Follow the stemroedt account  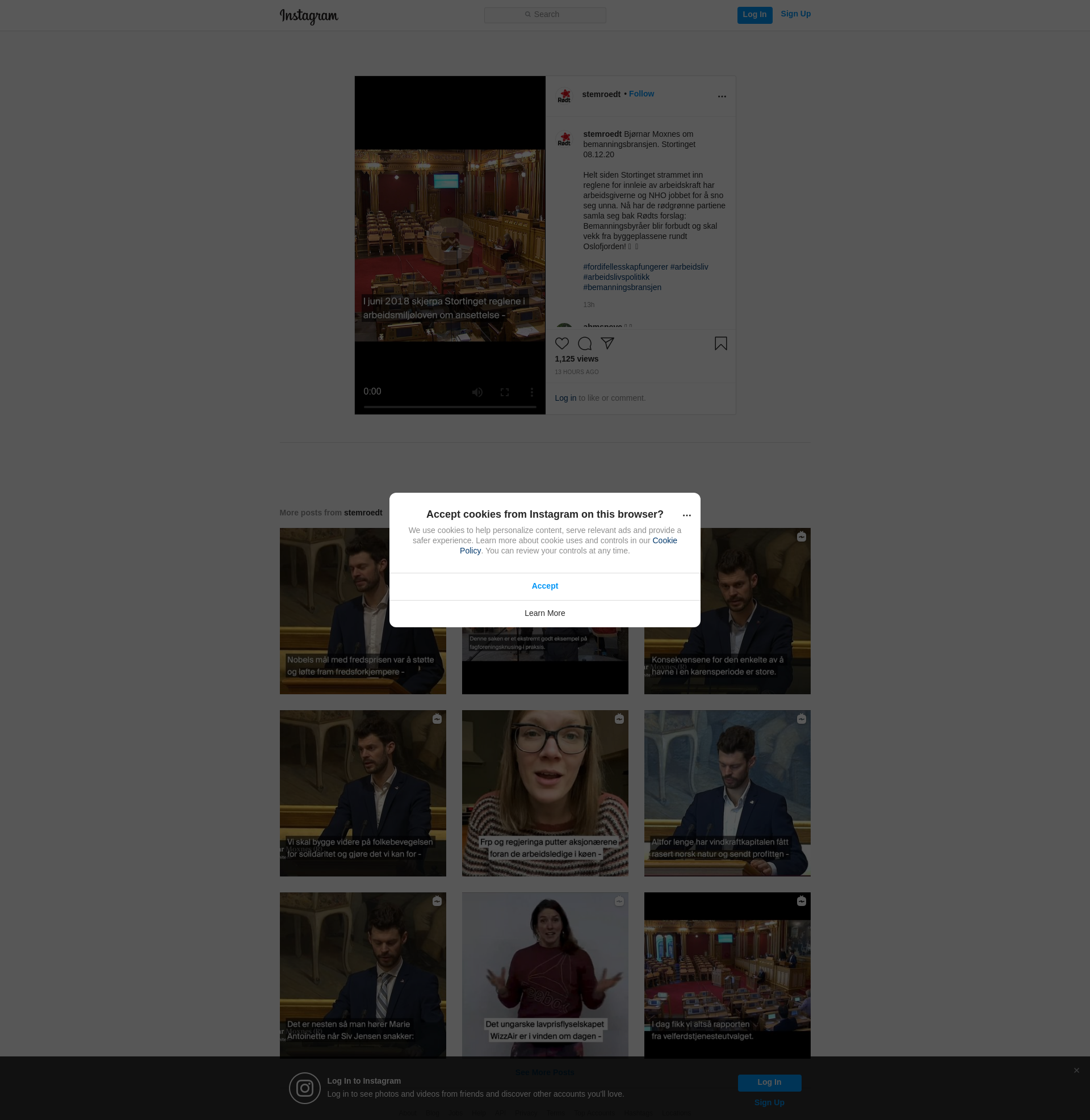click(641, 94)
